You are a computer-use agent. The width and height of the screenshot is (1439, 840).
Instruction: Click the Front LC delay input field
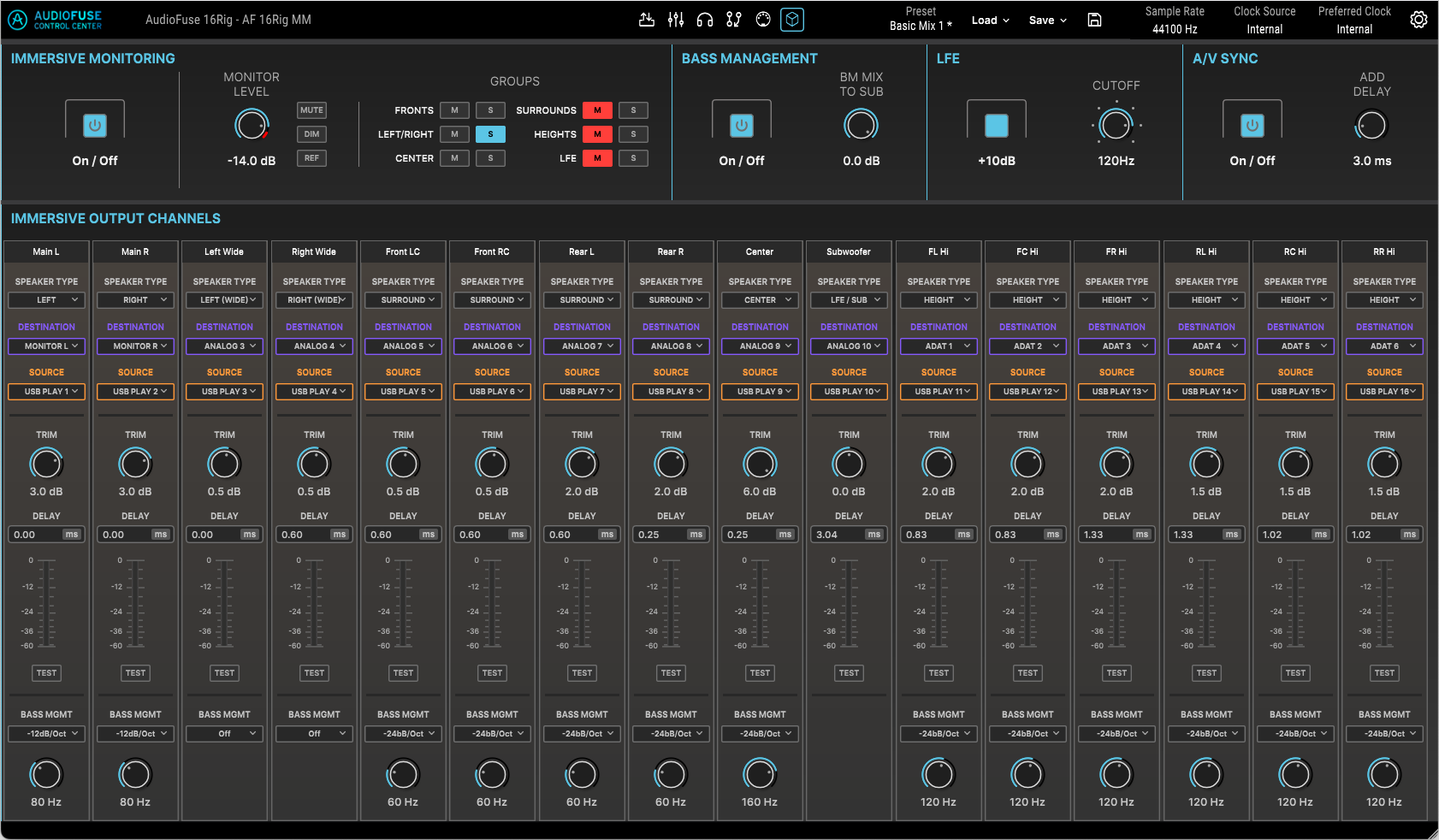[x=403, y=535]
